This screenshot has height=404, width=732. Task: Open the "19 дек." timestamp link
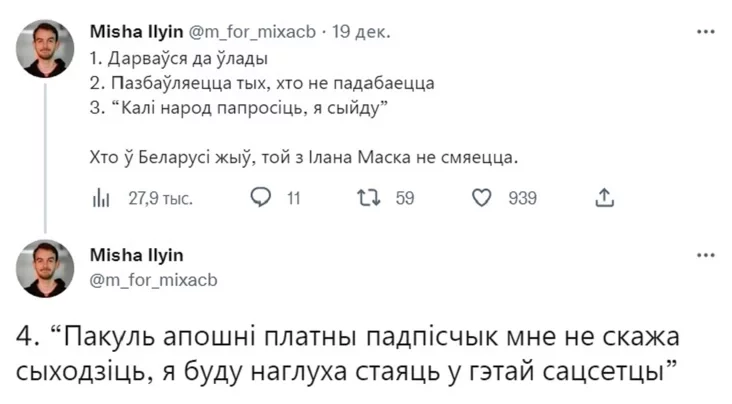(363, 31)
